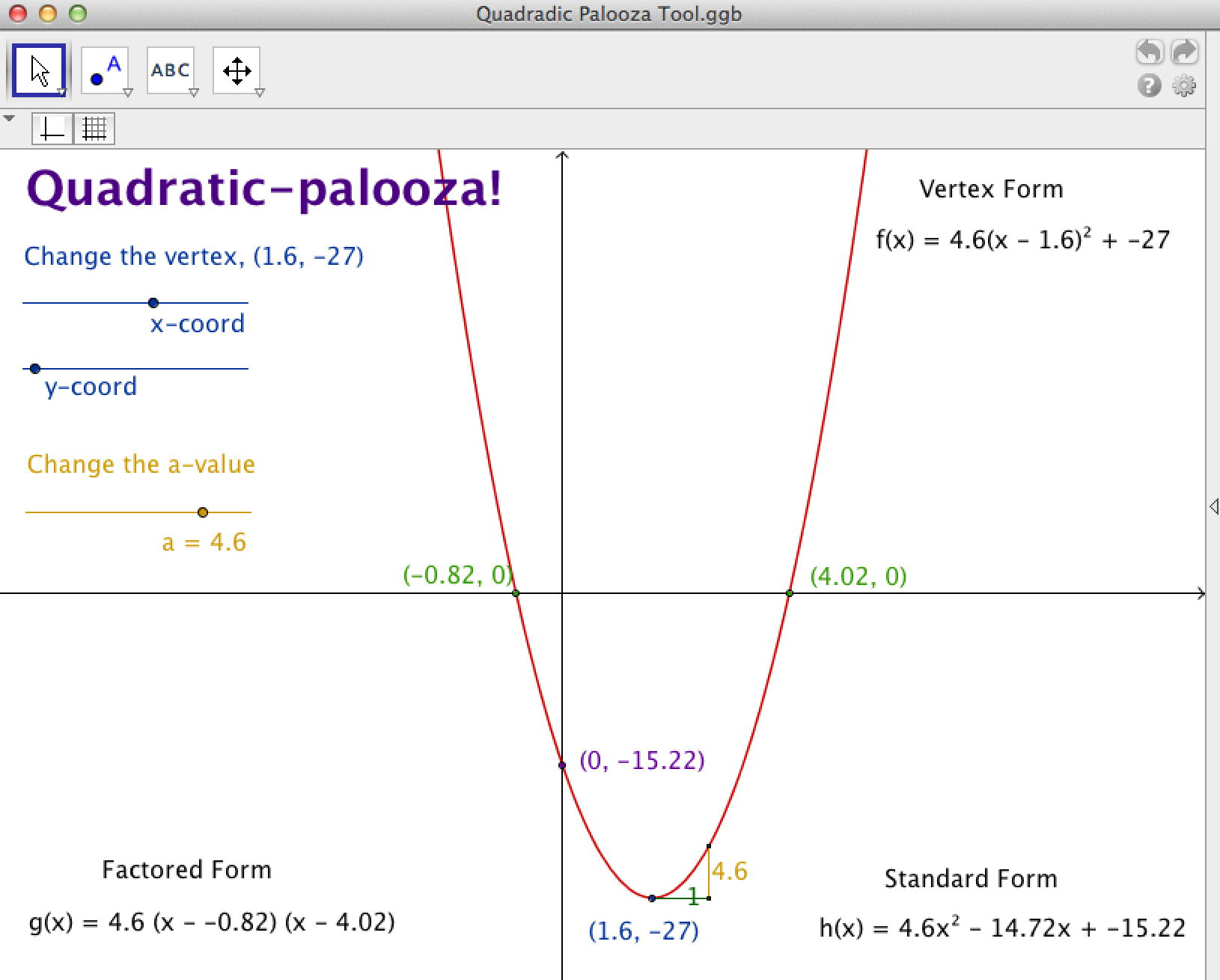Select the Move Graphics View tool
Viewport: 1220px width, 980px height.
coord(237,70)
